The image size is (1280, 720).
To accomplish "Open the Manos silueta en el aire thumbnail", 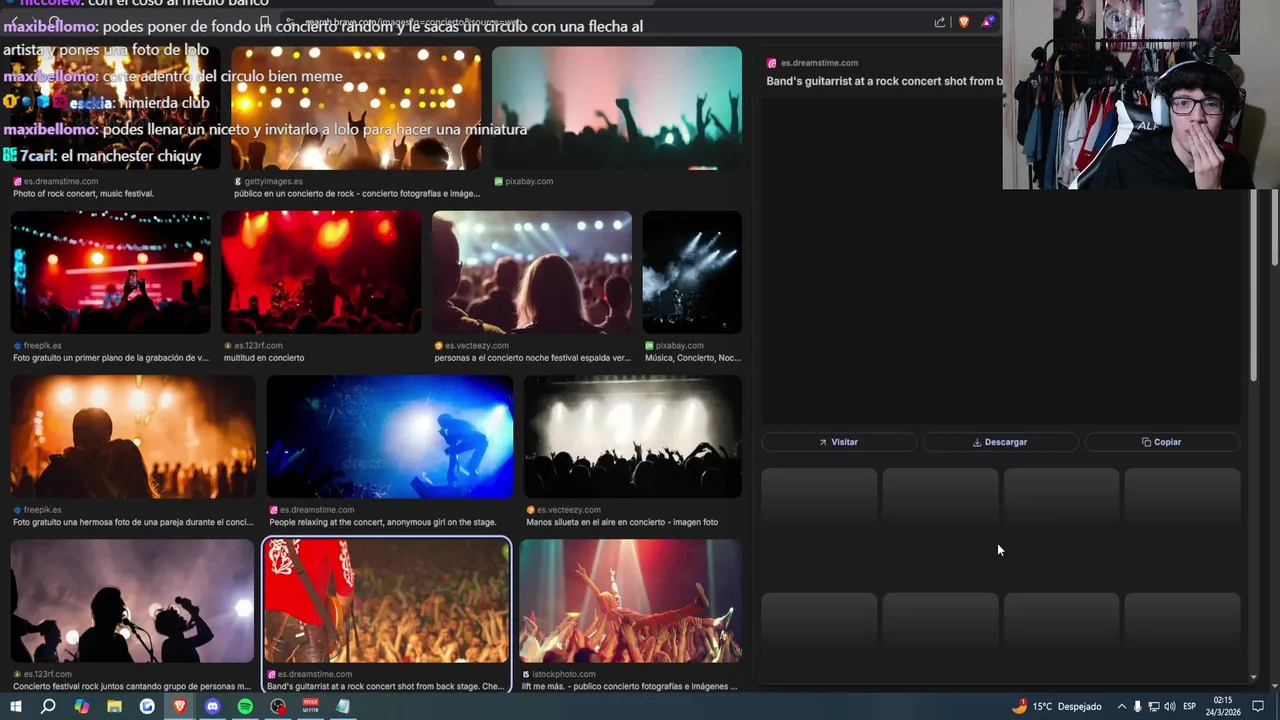I will 633,437.
